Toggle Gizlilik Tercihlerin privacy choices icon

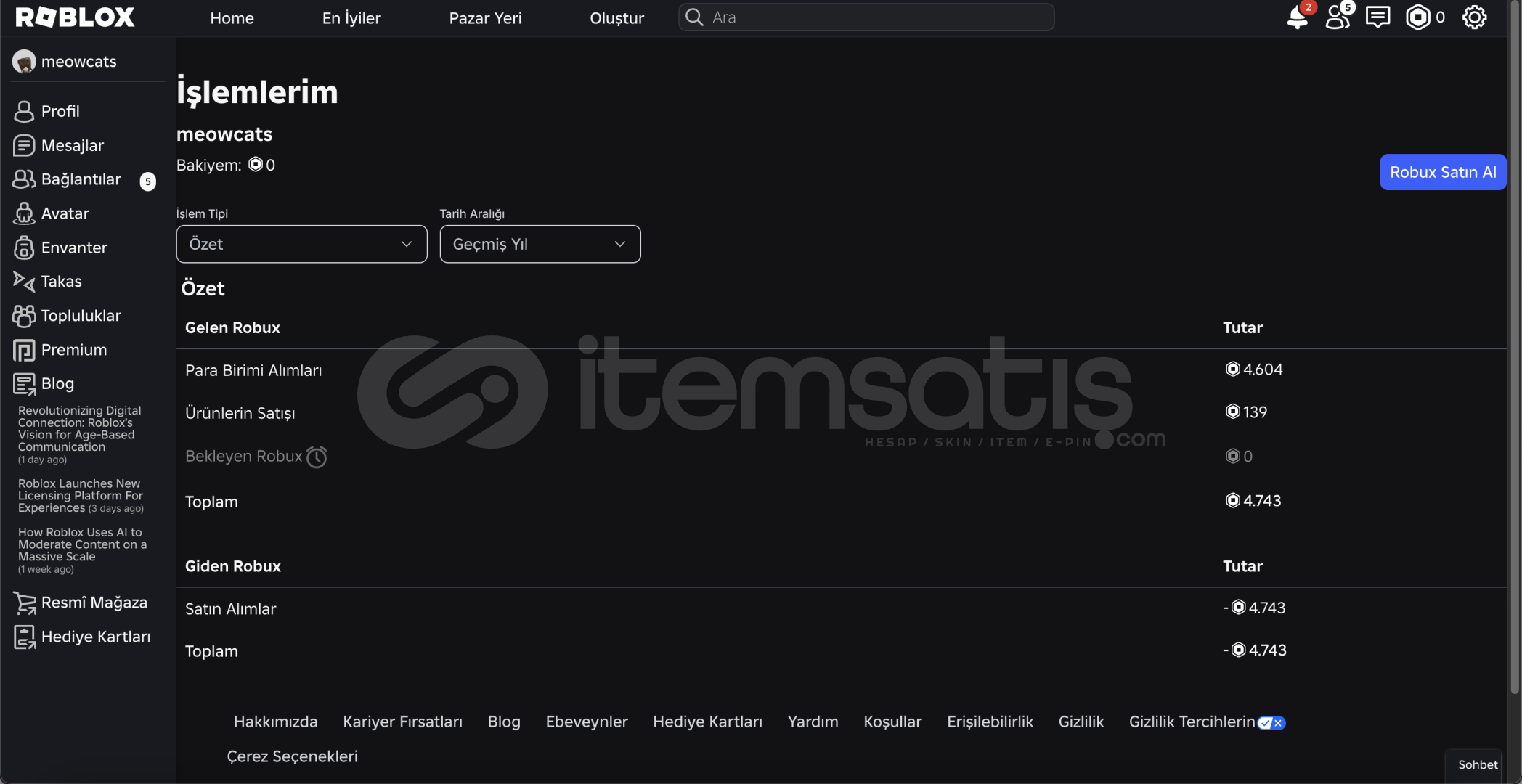pyautogui.click(x=1271, y=722)
